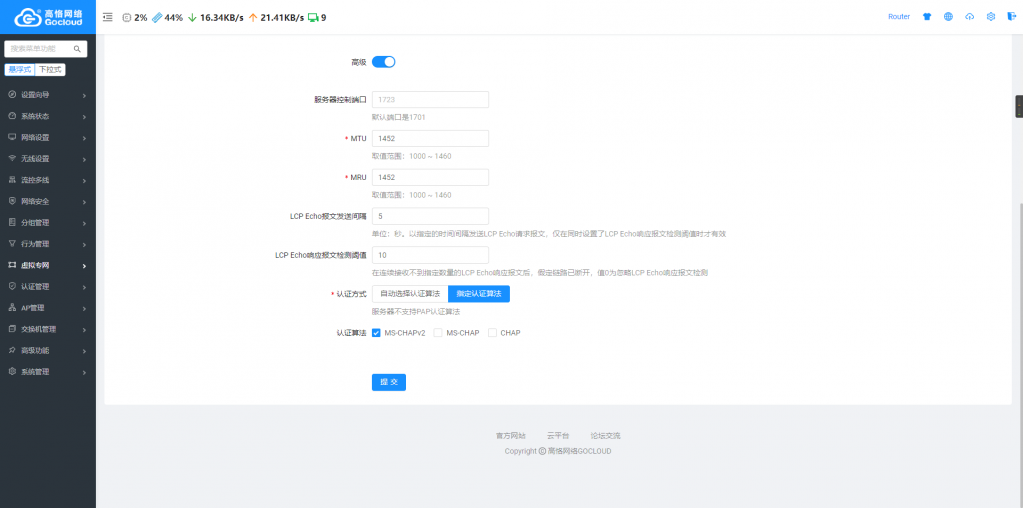1023x508 pixels.
Task: Click the cloud upload icon
Action: pos(970,17)
